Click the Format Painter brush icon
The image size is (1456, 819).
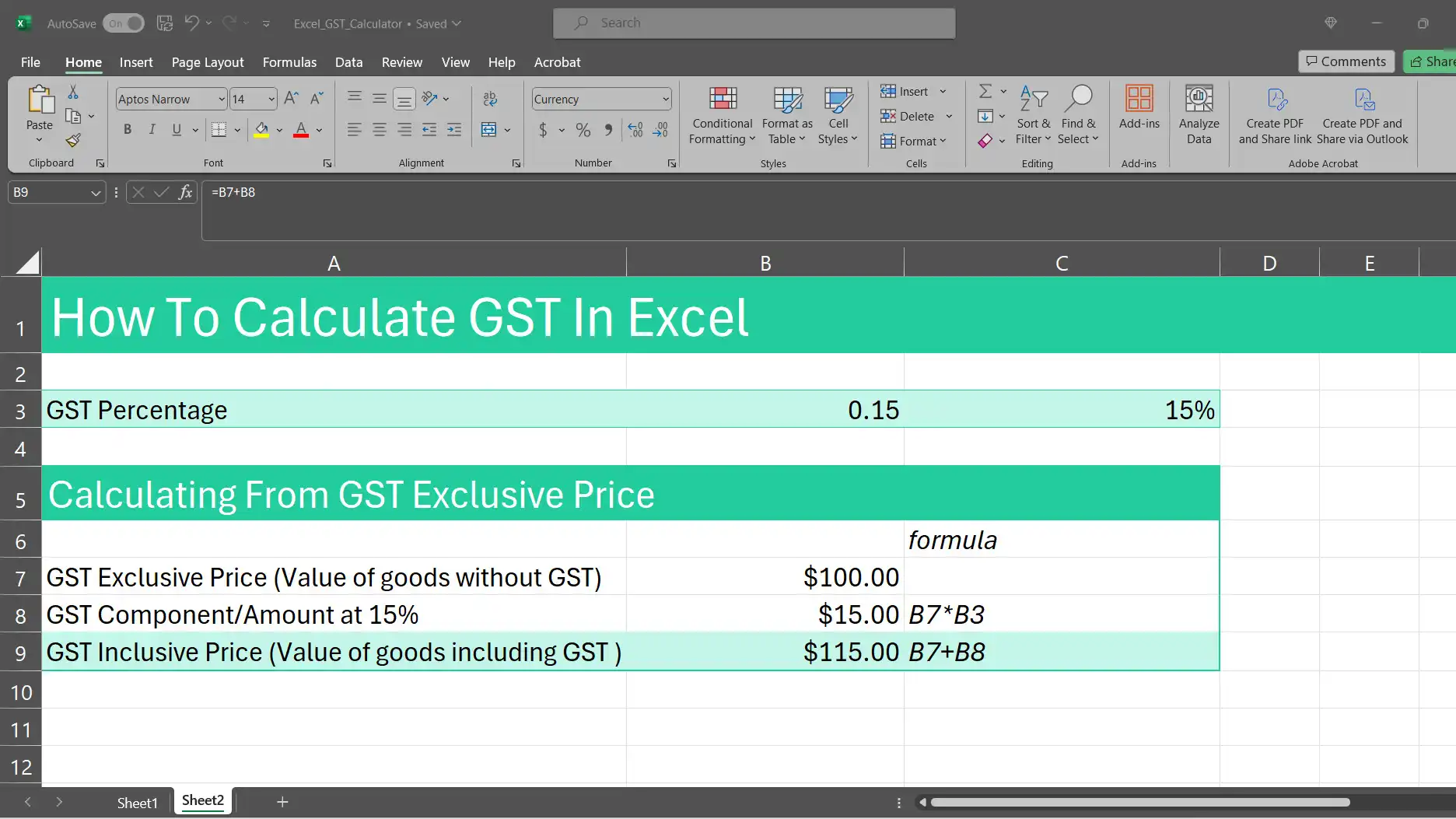coord(72,140)
